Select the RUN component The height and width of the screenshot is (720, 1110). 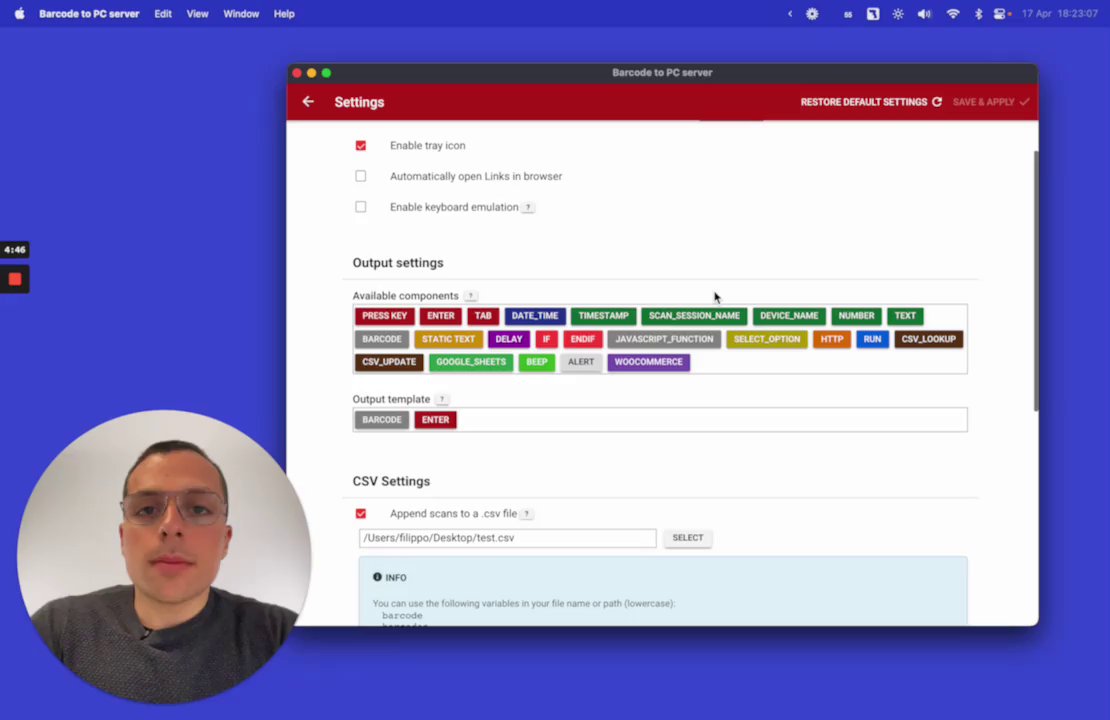click(872, 339)
